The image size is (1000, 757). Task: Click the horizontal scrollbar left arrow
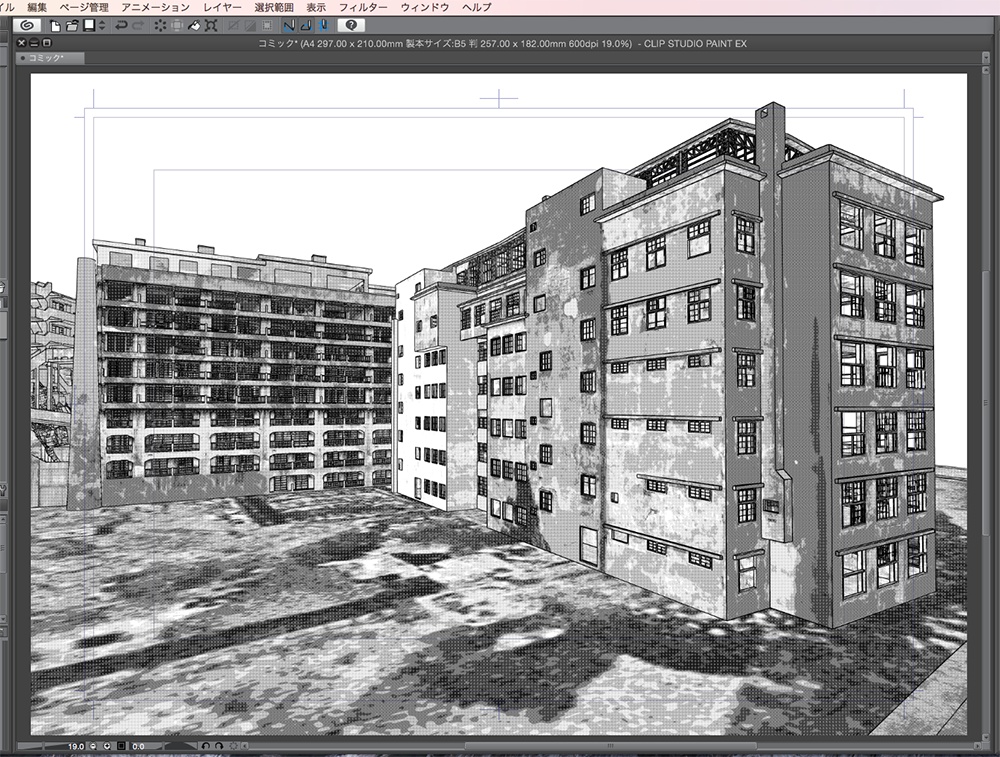coord(244,746)
